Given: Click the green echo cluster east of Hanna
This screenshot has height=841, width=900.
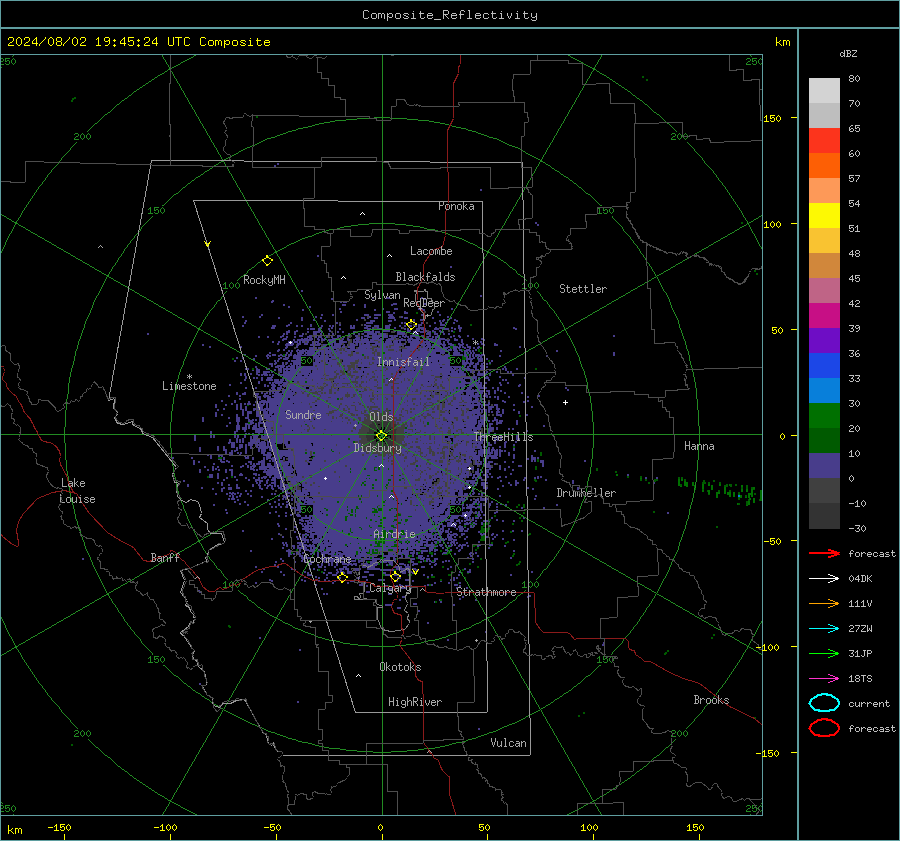Looking at the screenshot, I should 720,490.
